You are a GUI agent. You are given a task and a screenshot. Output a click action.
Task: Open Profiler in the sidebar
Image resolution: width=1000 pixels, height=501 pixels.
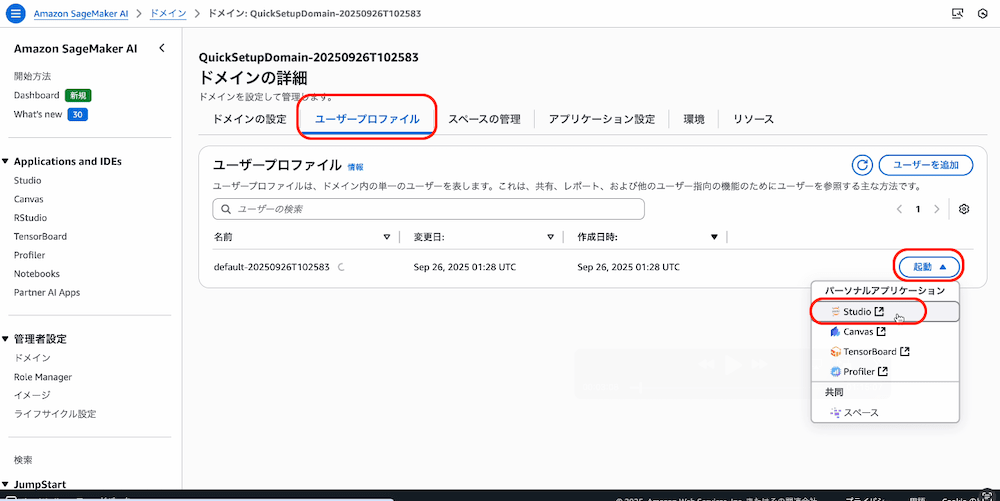pyautogui.click(x=29, y=255)
